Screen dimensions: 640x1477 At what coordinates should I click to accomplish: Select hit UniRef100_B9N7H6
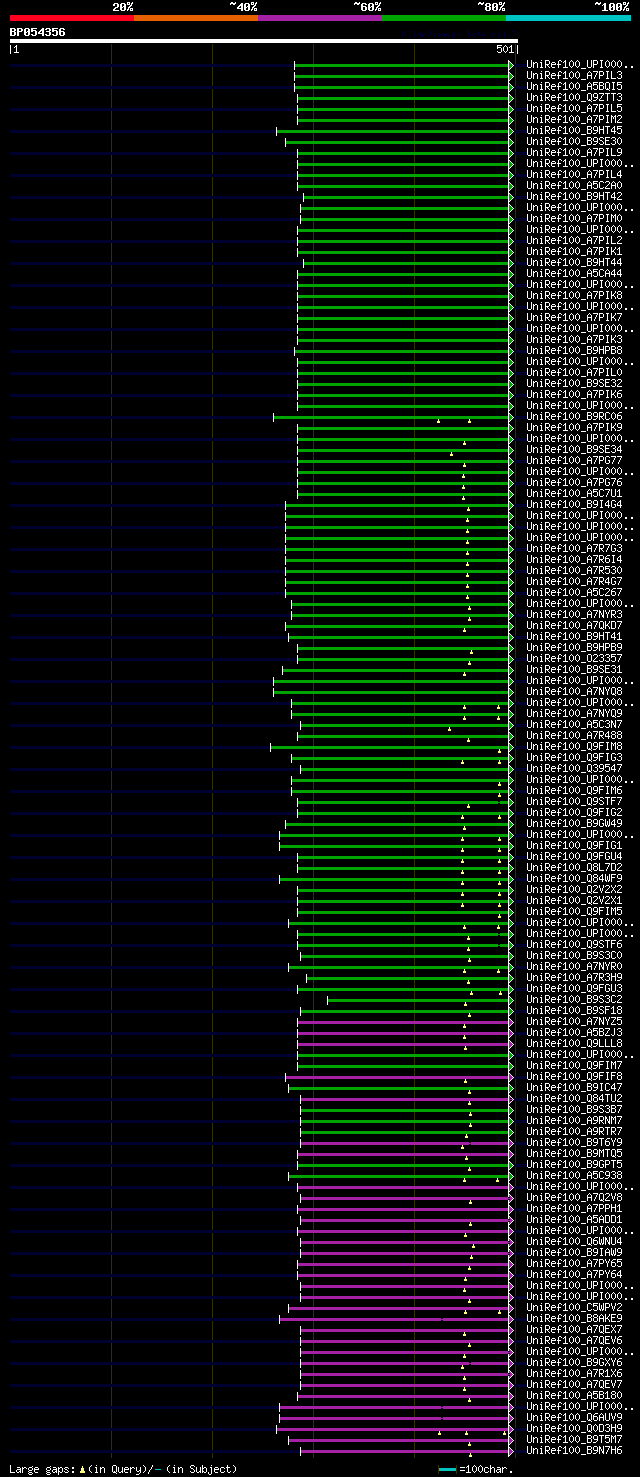[x=574, y=1450]
